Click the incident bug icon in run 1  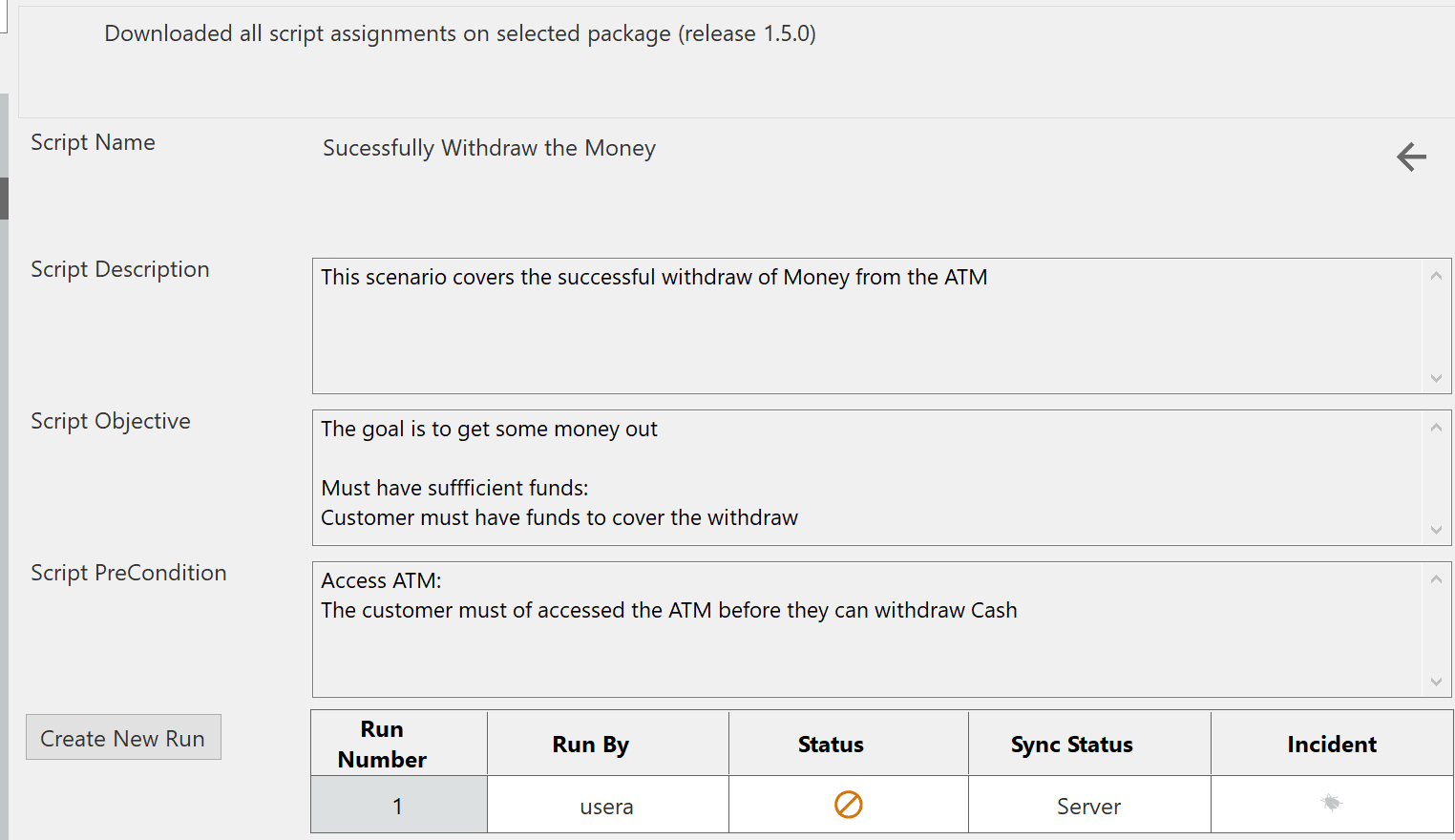click(1332, 804)
